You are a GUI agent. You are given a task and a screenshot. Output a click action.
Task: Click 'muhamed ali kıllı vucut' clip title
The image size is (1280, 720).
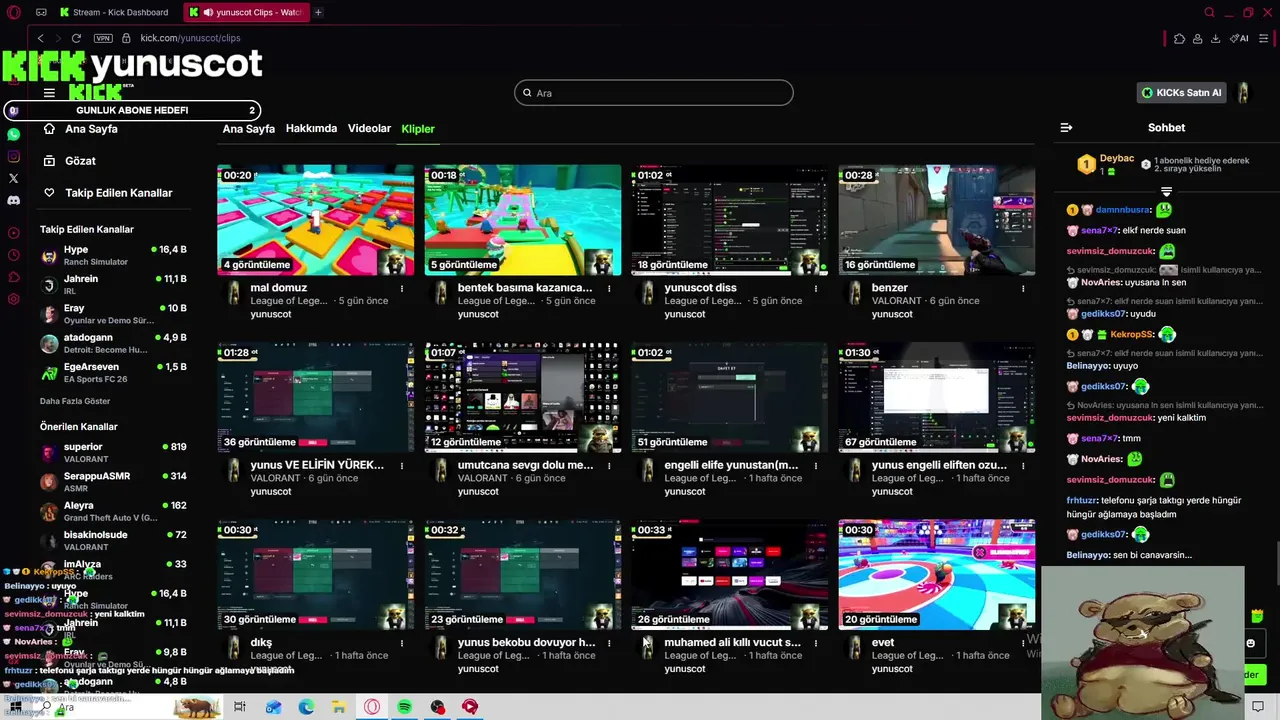pyautogui.click(x=733, y=642)
